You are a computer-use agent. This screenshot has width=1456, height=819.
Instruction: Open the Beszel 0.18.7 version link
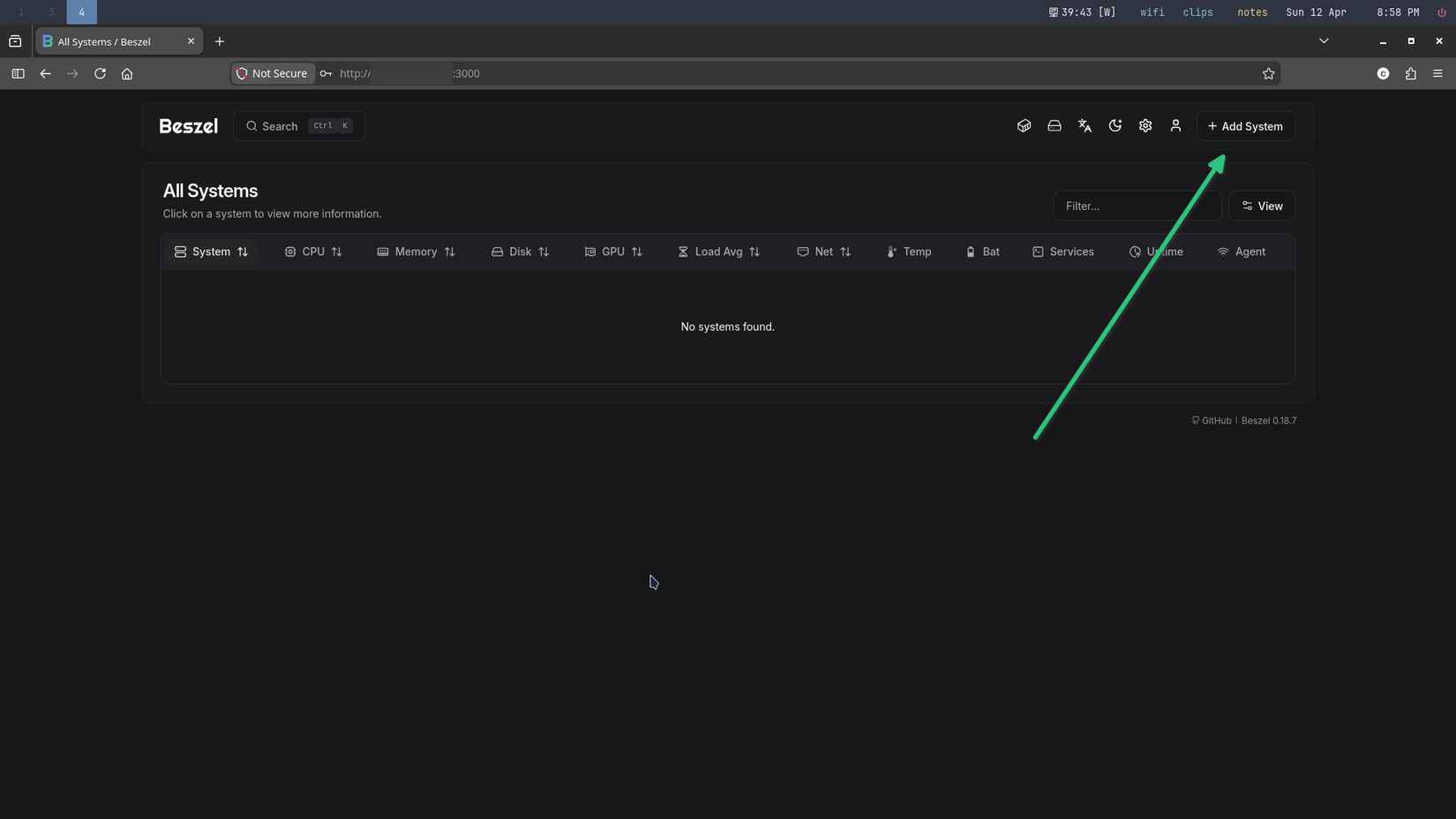[1269, 421]
